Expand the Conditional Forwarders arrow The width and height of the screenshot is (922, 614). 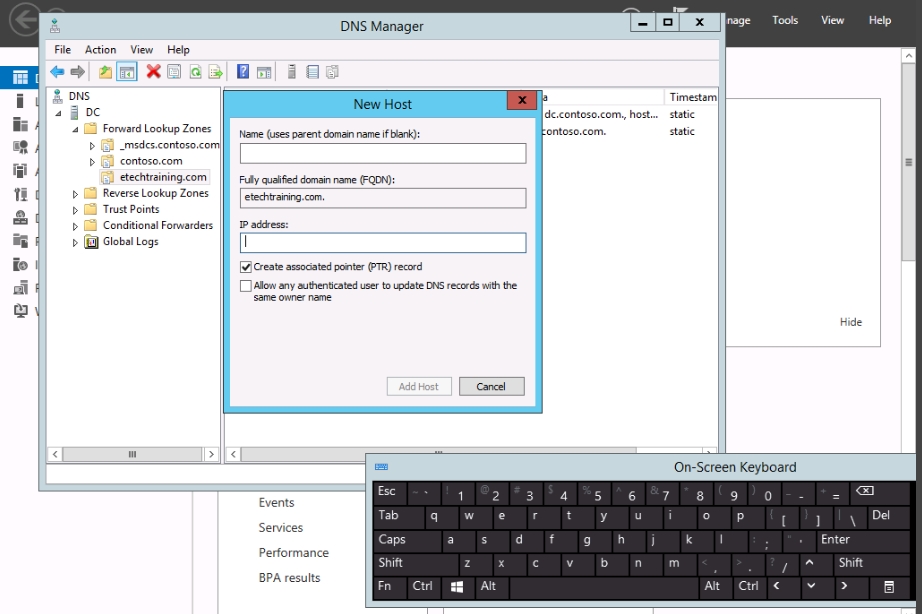pos(75,226)
